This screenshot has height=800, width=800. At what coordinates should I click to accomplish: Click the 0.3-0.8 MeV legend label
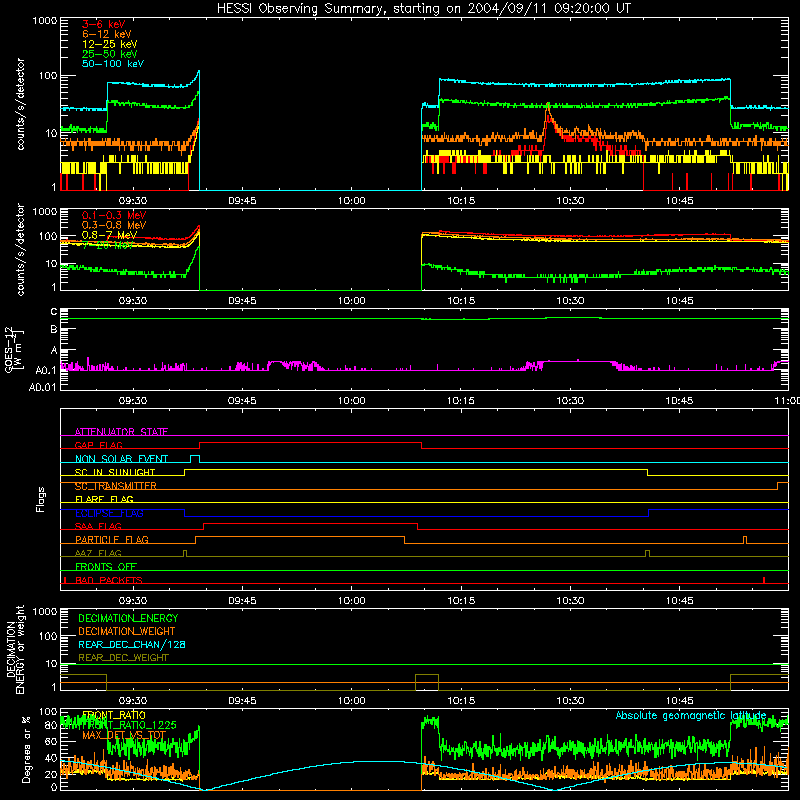pyautogui.click(x=114, y=225)
